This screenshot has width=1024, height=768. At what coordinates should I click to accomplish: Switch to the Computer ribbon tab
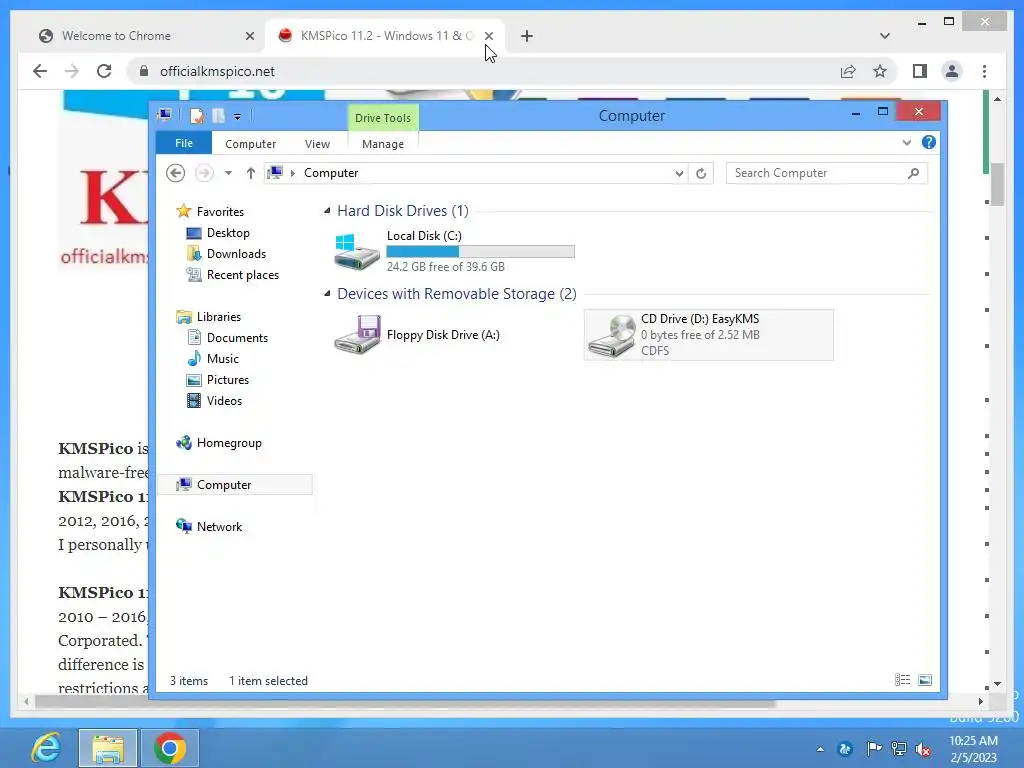(250, 144)
